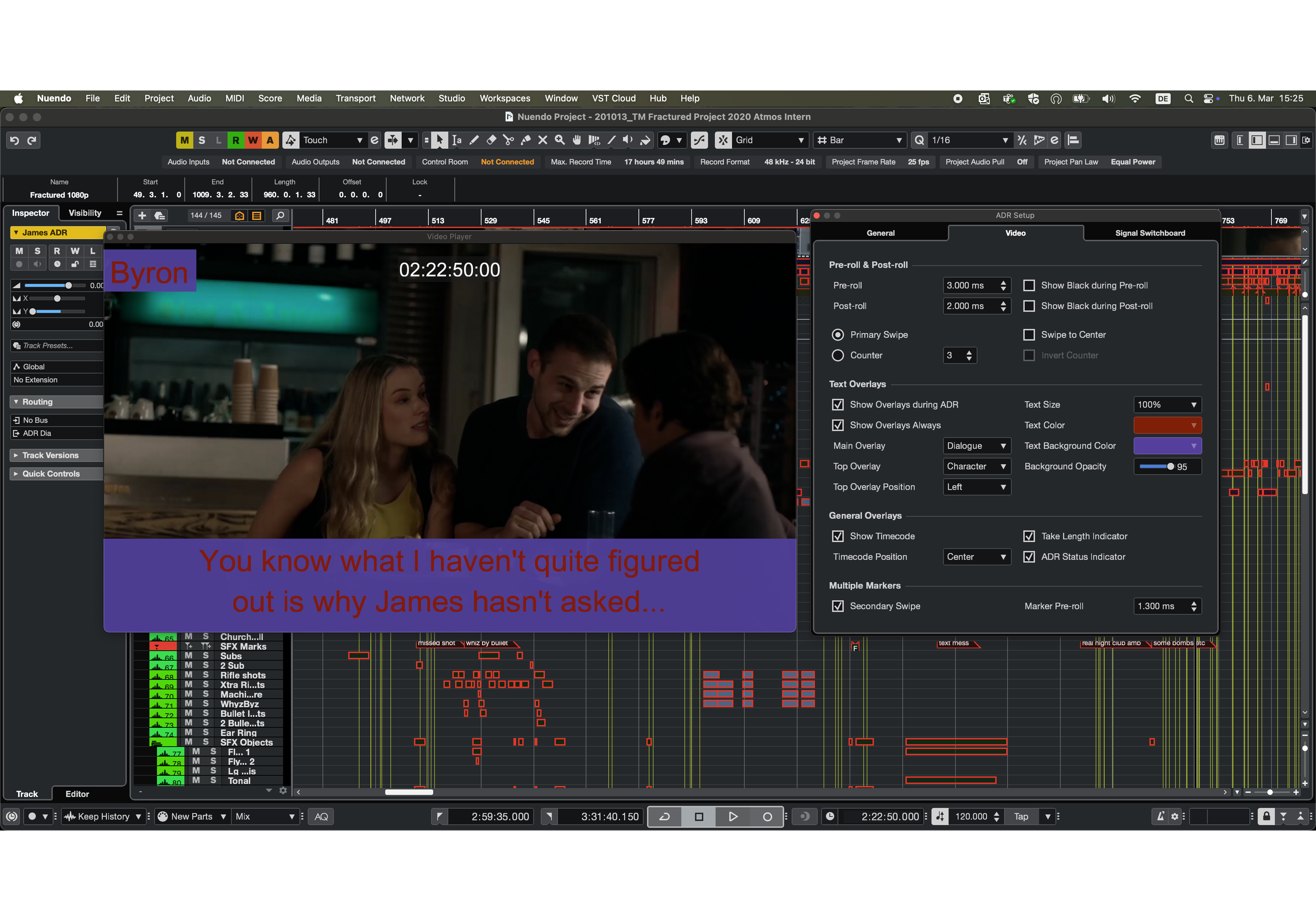Image resolution: width=1316 pixels, height=921 pixels.
Task: Toggle the green R read automation button
Action: [x=235, y=140]
